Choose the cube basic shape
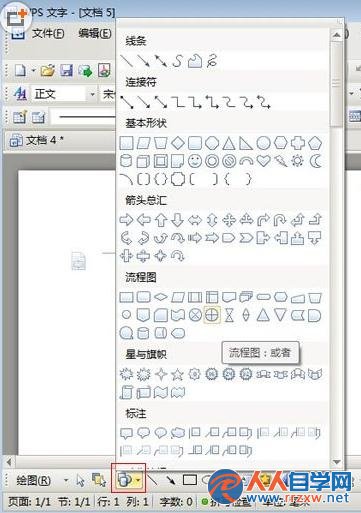 click(x=143, y=161)
